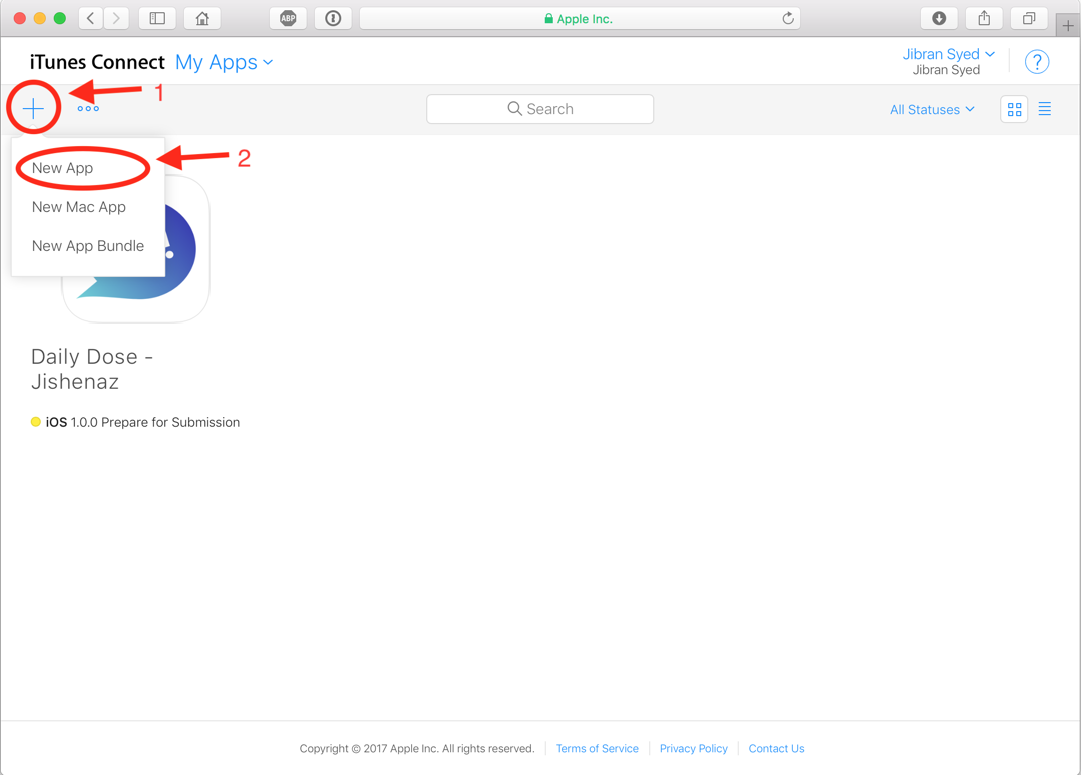Open the help question mark icon
Screen dimensions: 1081x775
click(1037, 62)
